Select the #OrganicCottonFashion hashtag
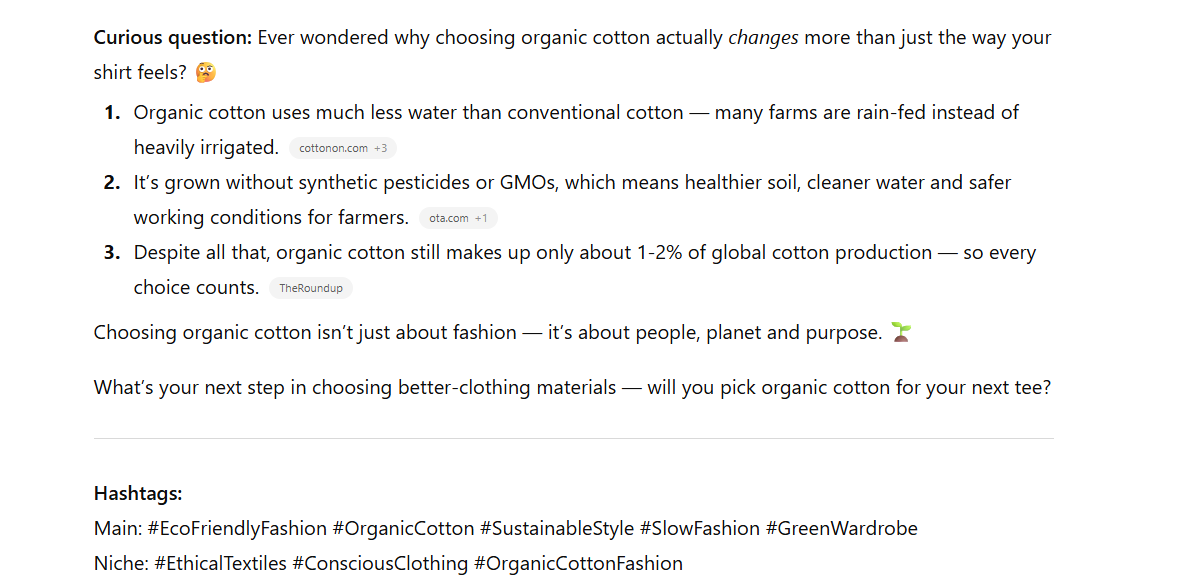Image resolution: width=1179 pixels, height=588 pixels. coord(578,563)
